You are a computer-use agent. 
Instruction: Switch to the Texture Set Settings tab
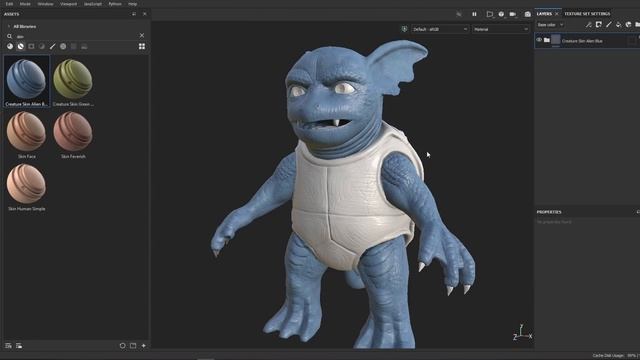(587, 14)
